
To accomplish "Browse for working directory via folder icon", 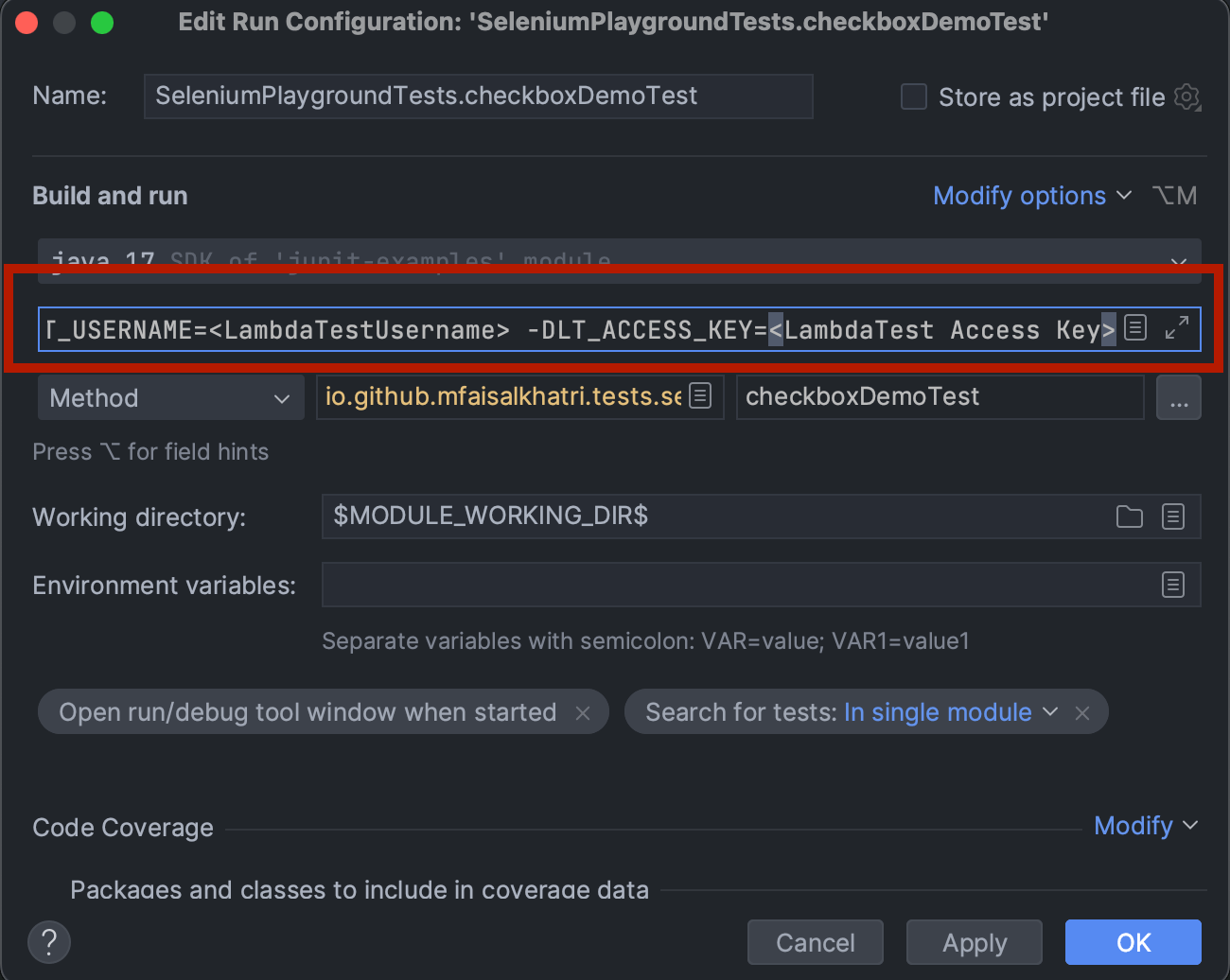I will pyautogui.click(x=1130, y=516).
